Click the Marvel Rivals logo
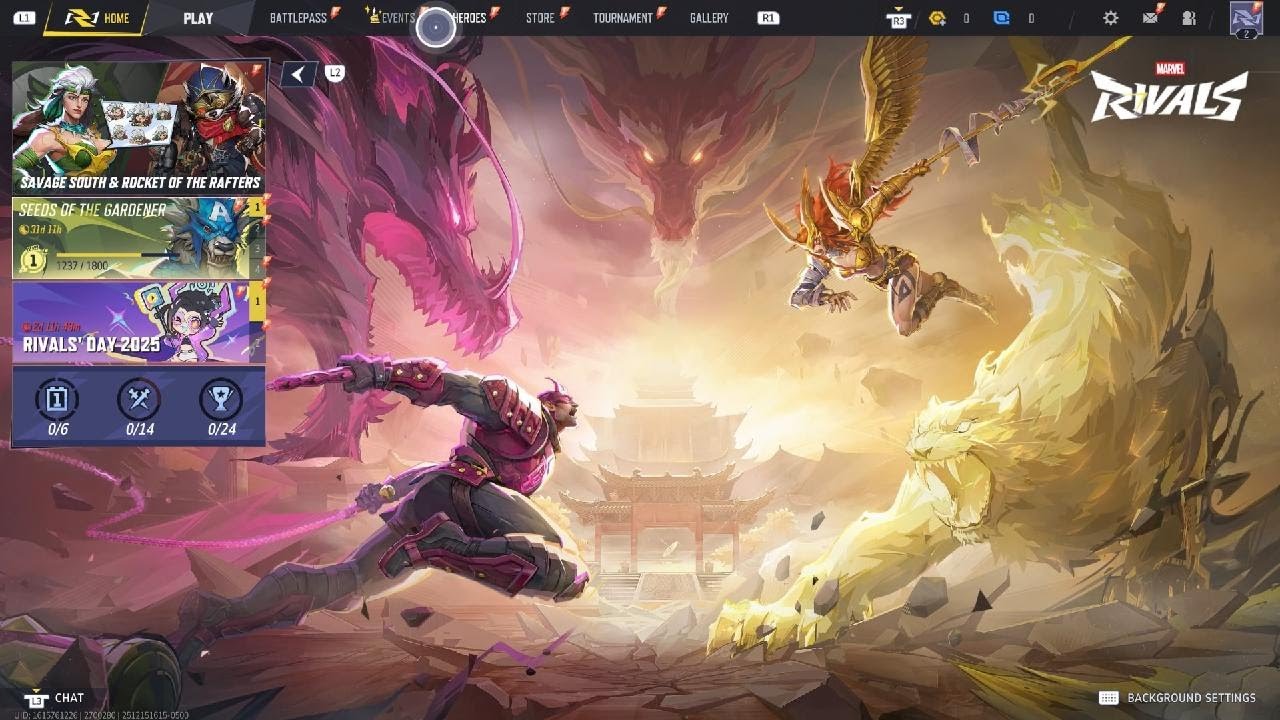This screenshot has height=720, width=1280. [x=1169, y=92]
